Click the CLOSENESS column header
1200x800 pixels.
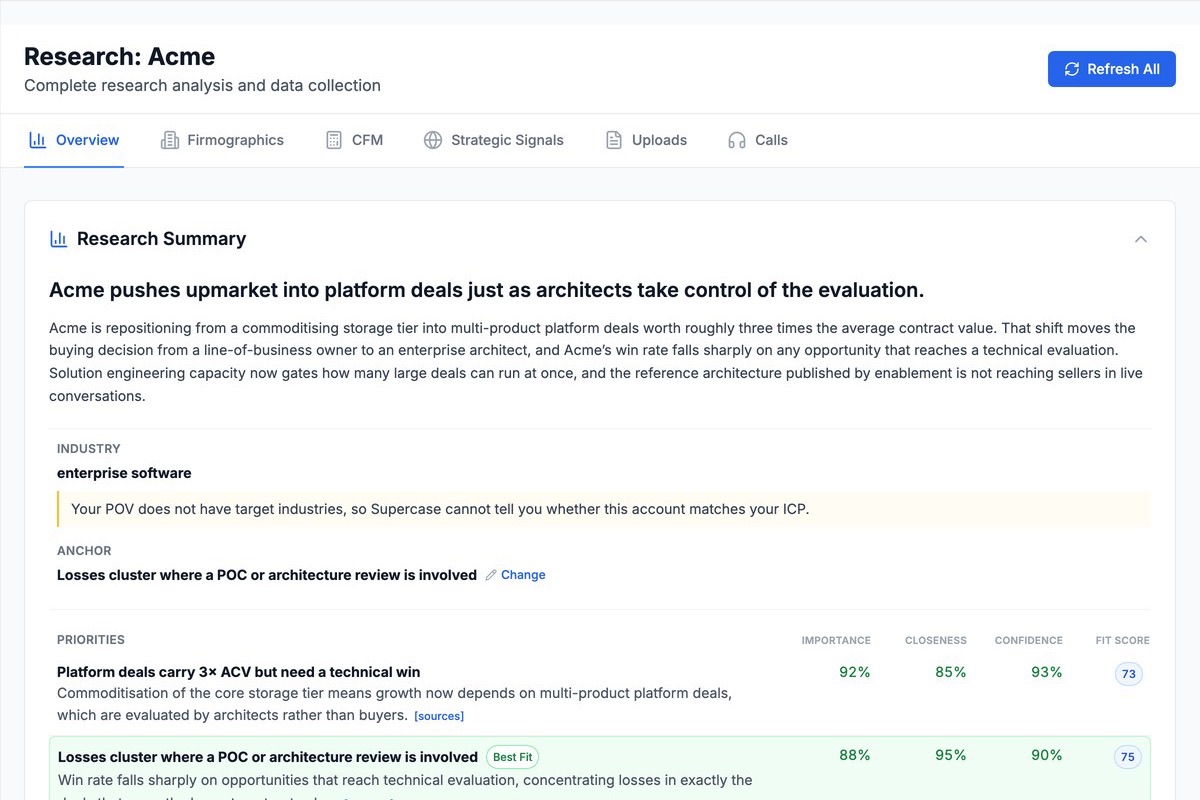[x=936, y=640]
